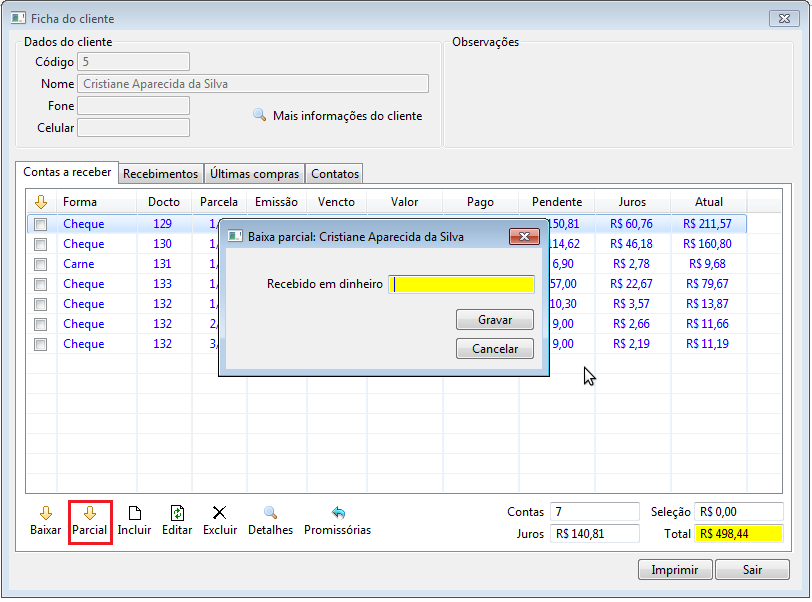Click the Nome field
812x602 pixels.
pyautogui.click(x=253, y=84)
